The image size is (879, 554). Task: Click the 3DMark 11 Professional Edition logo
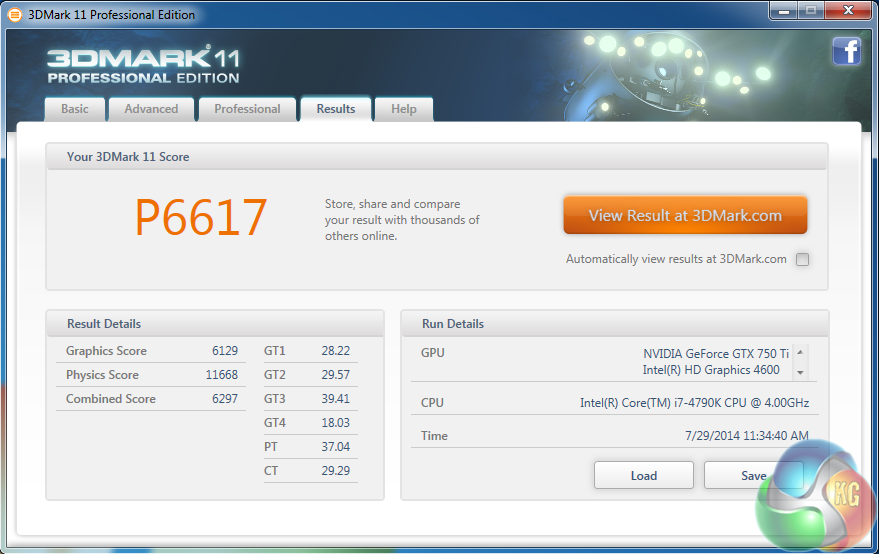click(144, 66)
